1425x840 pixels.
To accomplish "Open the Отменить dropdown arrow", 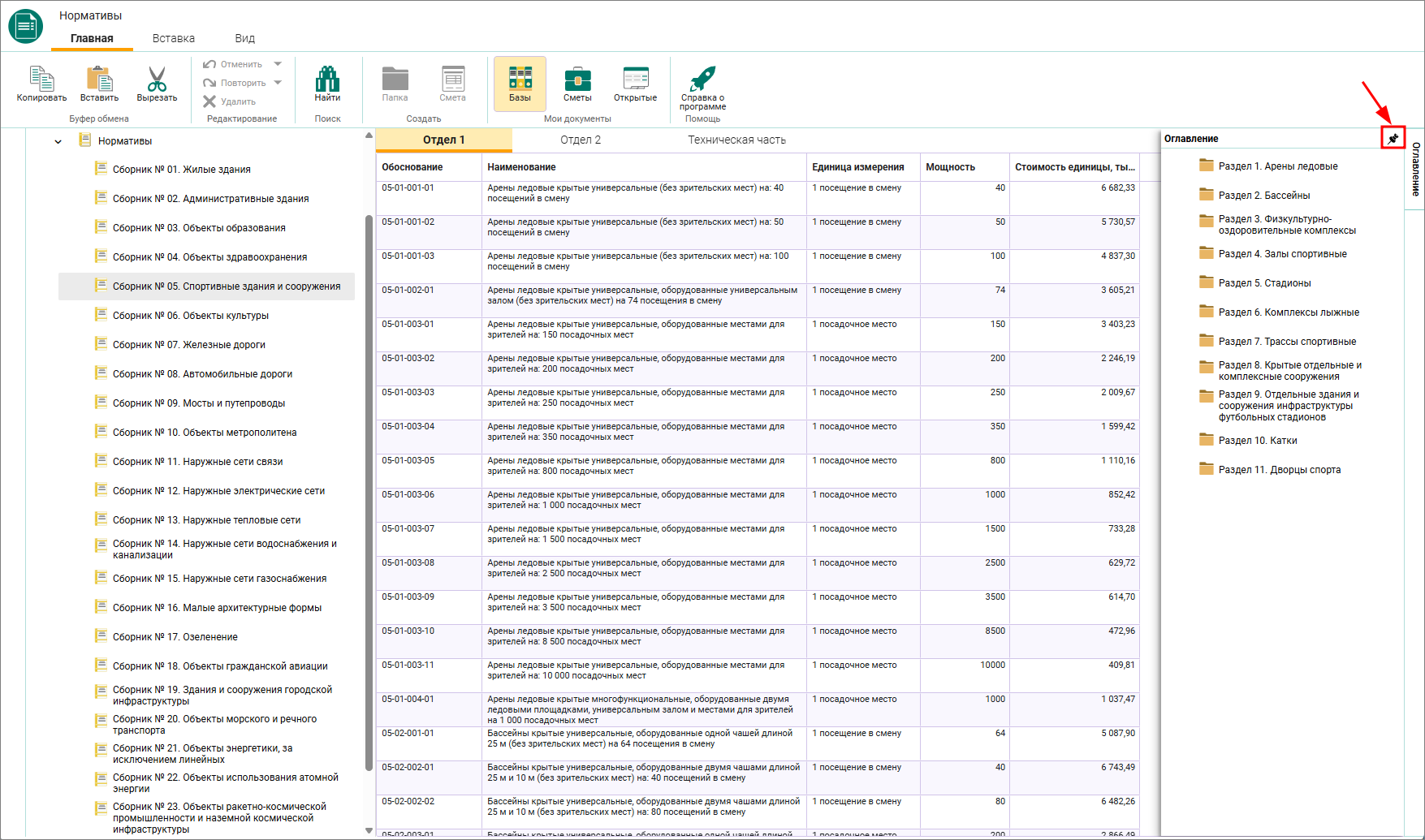I will click(x=278, y=64).
